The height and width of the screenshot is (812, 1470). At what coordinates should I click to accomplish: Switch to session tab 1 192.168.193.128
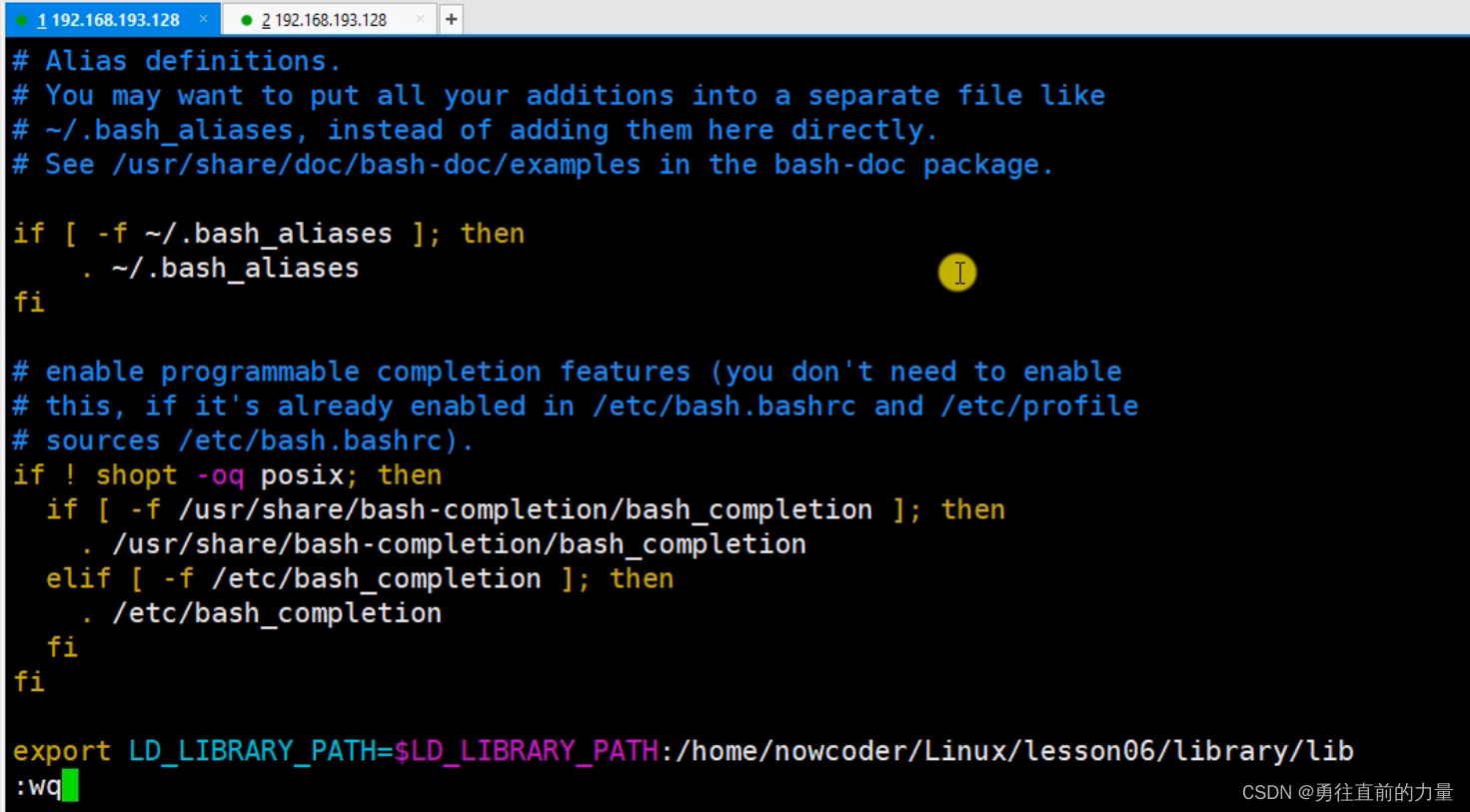(x=109, y=20)
